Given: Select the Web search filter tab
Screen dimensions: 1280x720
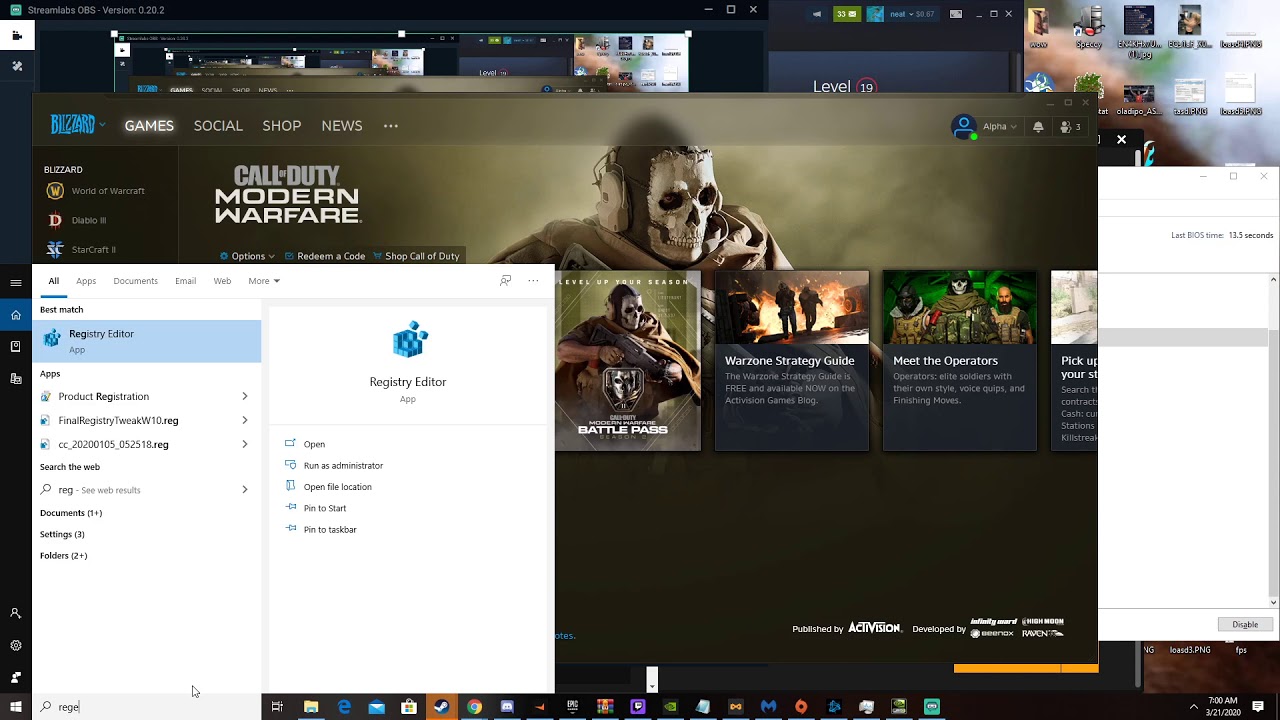Looking at the screenshot, I should click(222, 281).
